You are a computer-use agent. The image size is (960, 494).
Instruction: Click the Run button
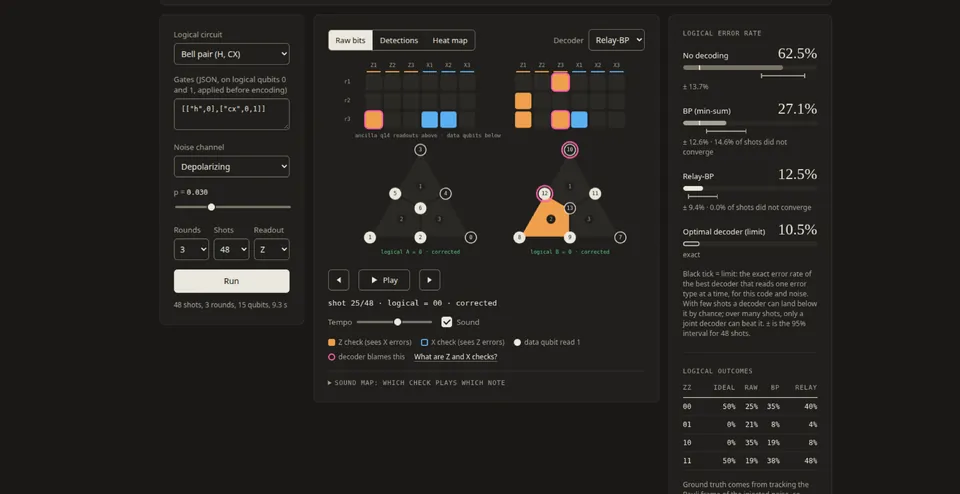[231, 281]
